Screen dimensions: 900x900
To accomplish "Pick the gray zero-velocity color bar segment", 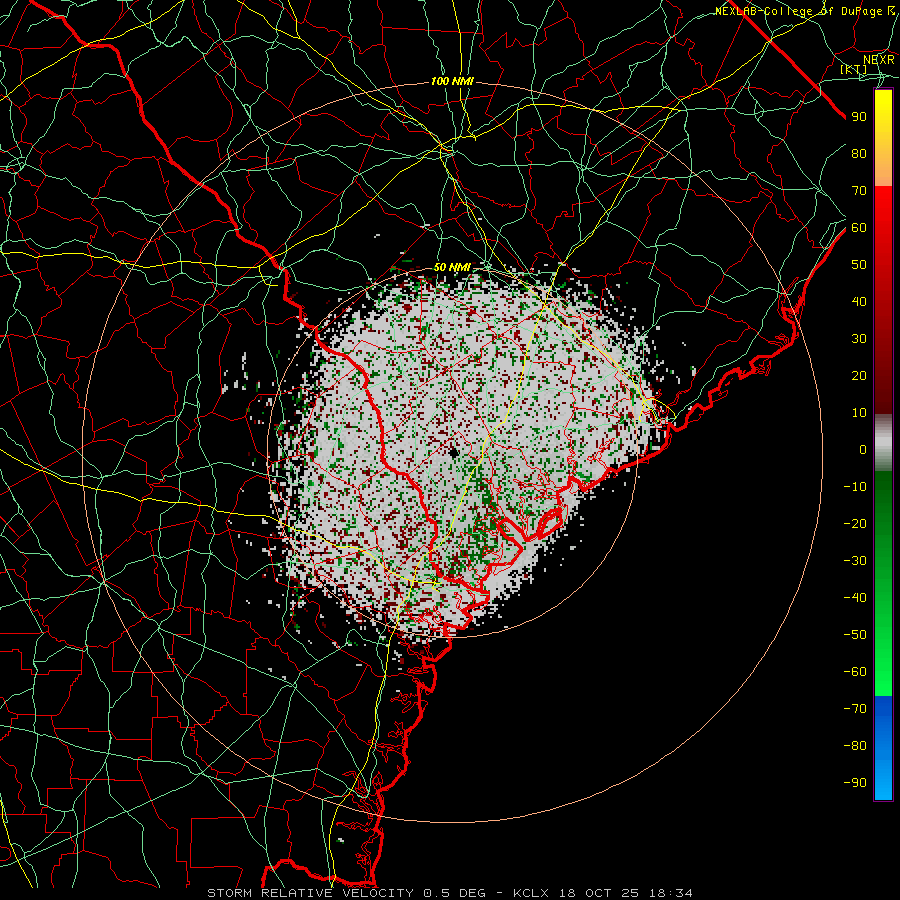I will 883,442.
